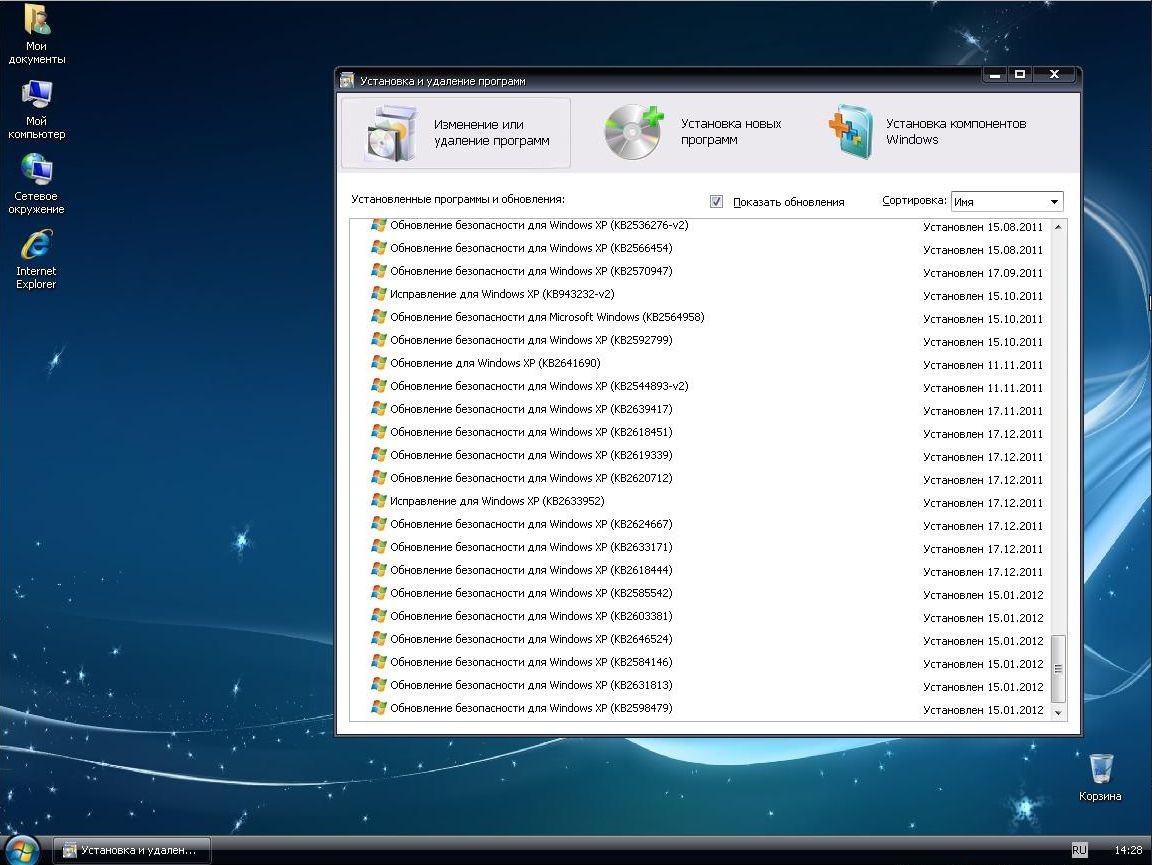Launch Internet Explorer desktop icon
Screen dimensions: 1152x865
click(36, 245)
